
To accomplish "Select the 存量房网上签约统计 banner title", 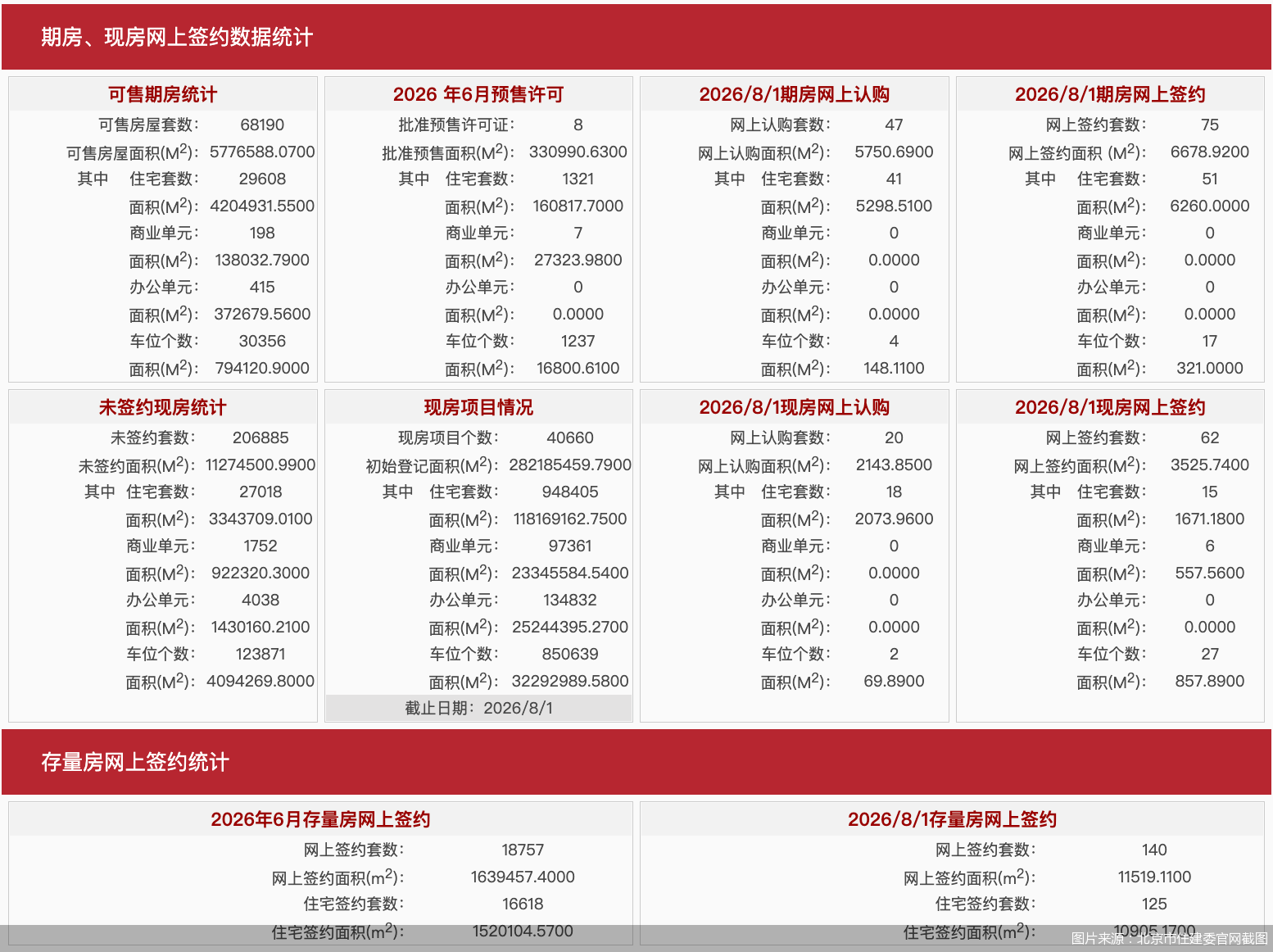I will tap(135, 762).
